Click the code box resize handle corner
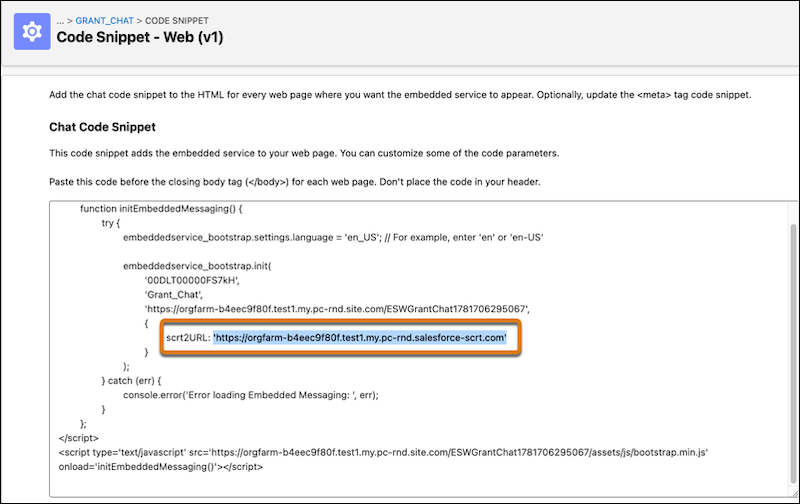The width and height of the screenshot is (800, 504). click(x=794, y=493)
